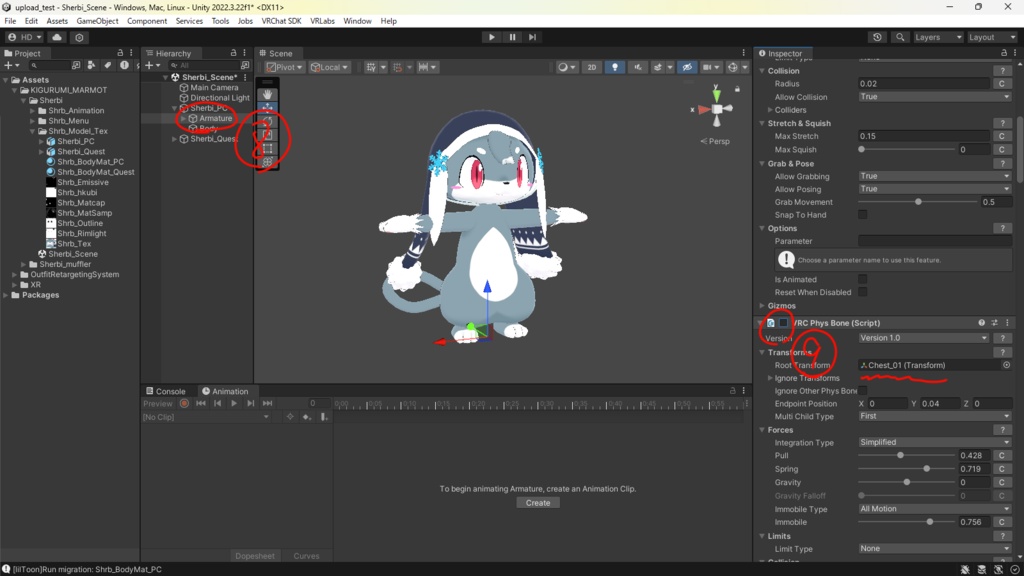
Task: Toggle scene visibility eye icon
Action: pos(686,67)
